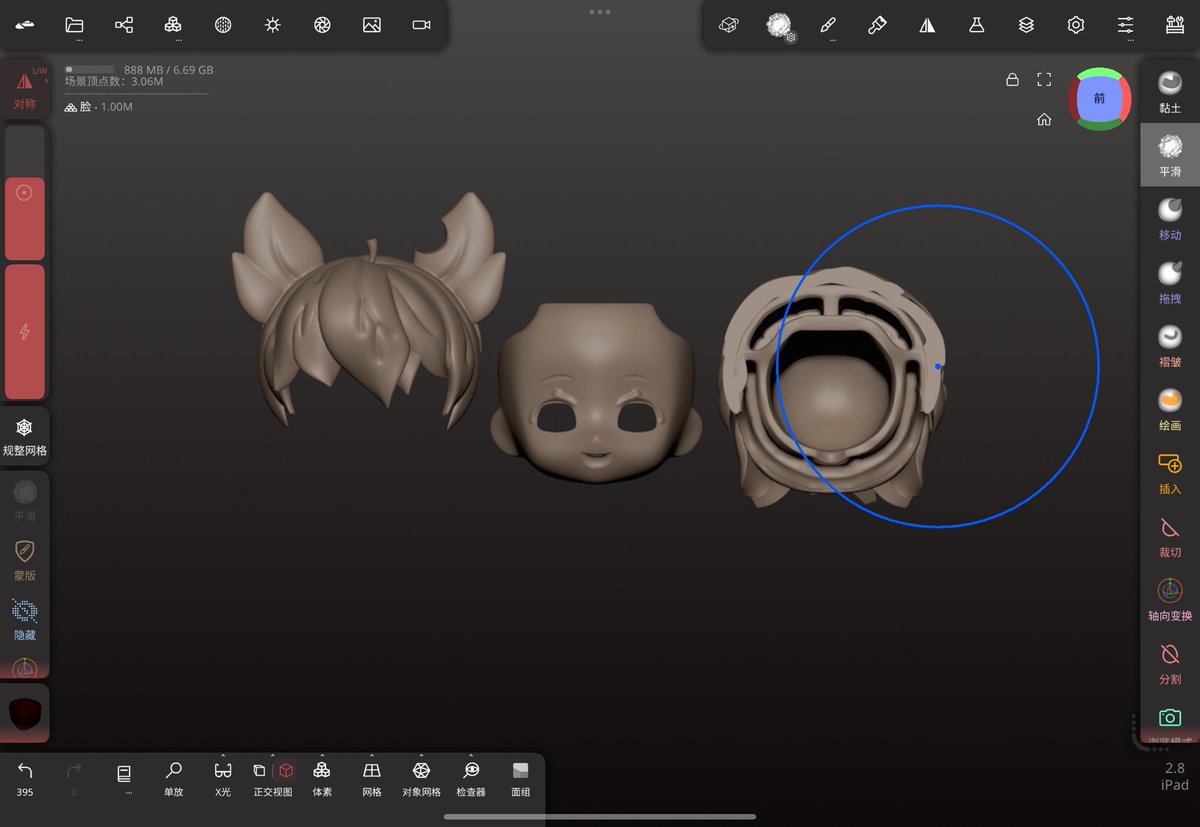Expand the caret above X光
This screenshot has width=1200, height=827.
click(223, 756)
